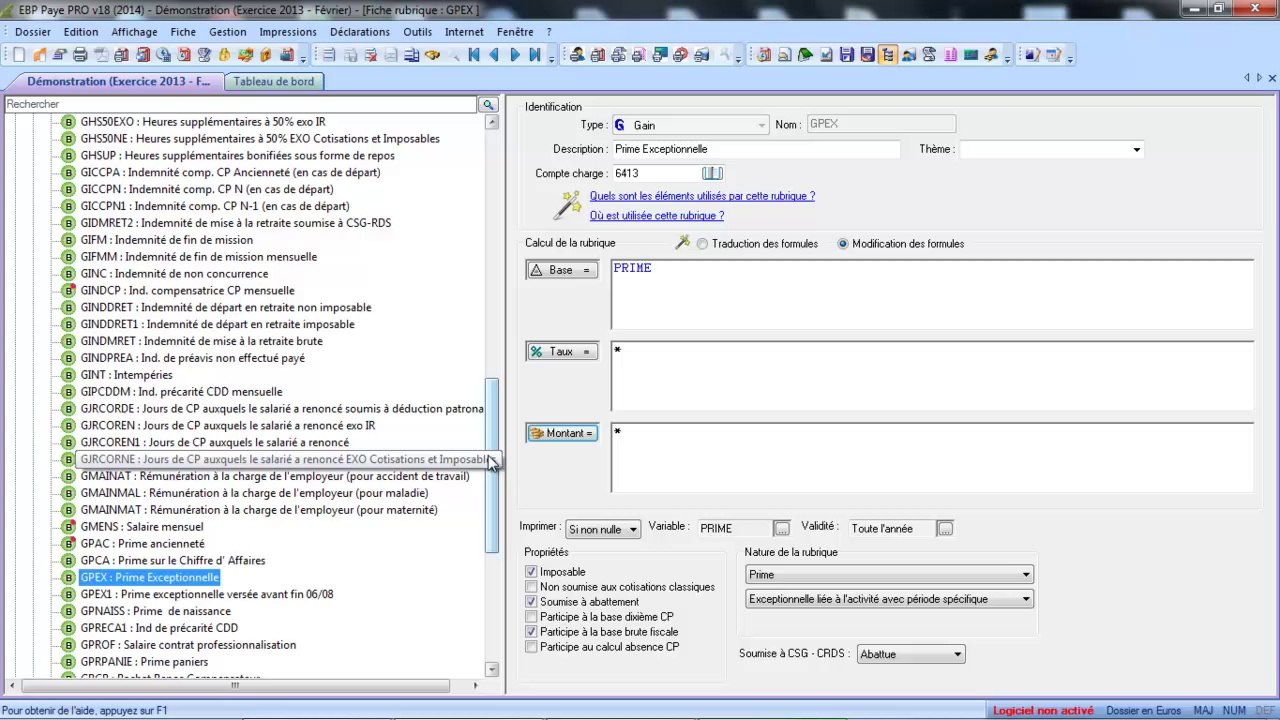Click Dossier en Euros in status bar
This screenshot has height=720, width=1280.
[1144, 711]
